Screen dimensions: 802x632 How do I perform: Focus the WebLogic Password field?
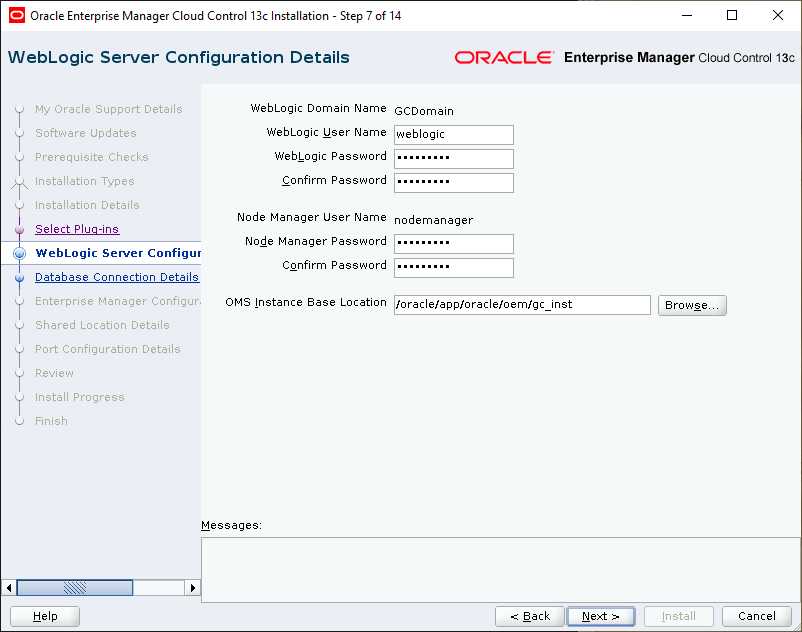[454, 159]
